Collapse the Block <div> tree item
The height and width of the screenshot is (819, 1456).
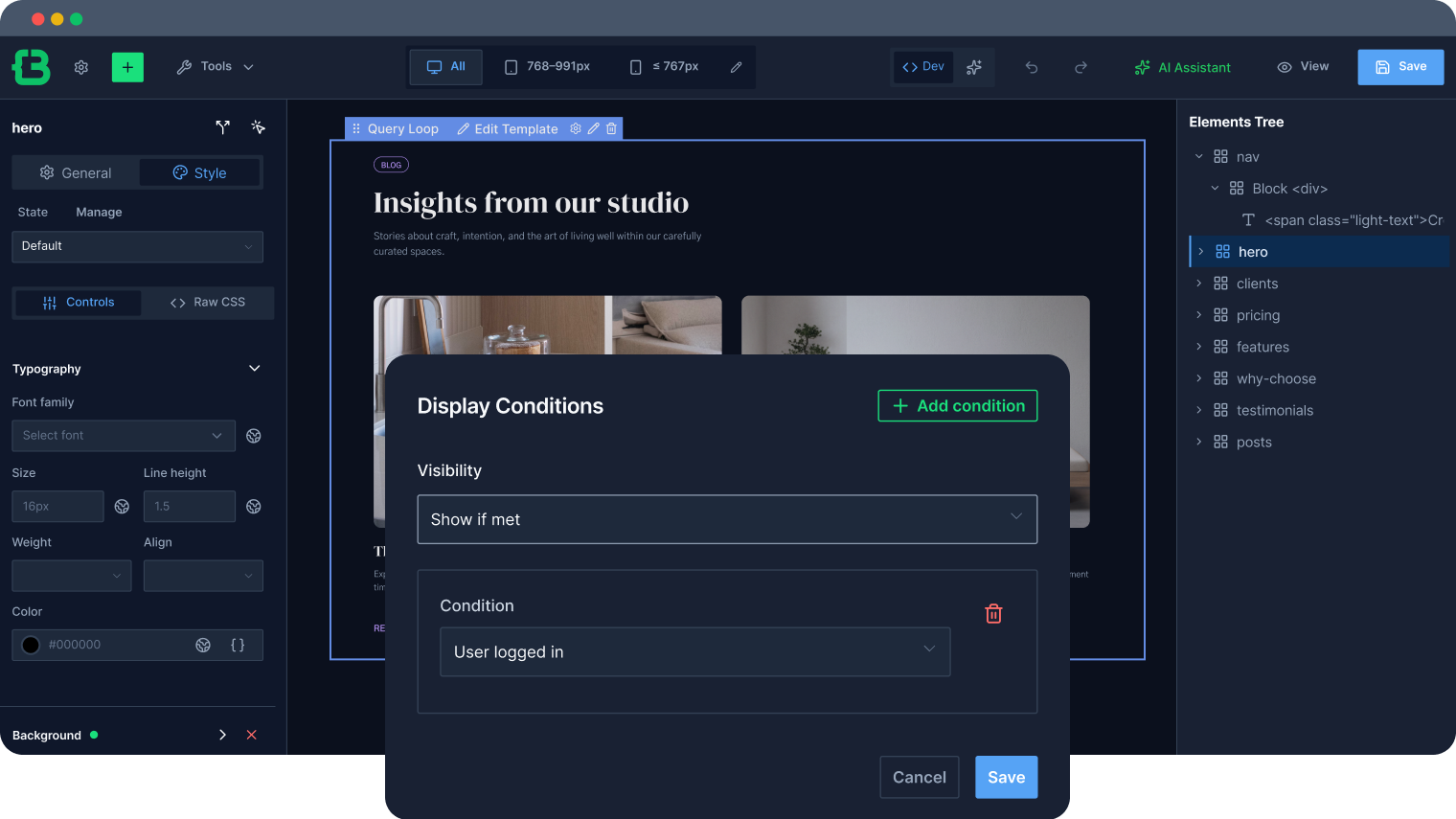pos(1216,188)
